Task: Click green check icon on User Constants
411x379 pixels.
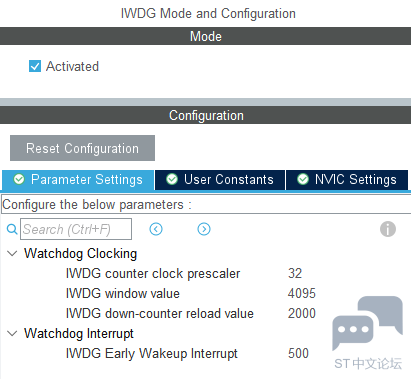Action: point(172,179)
